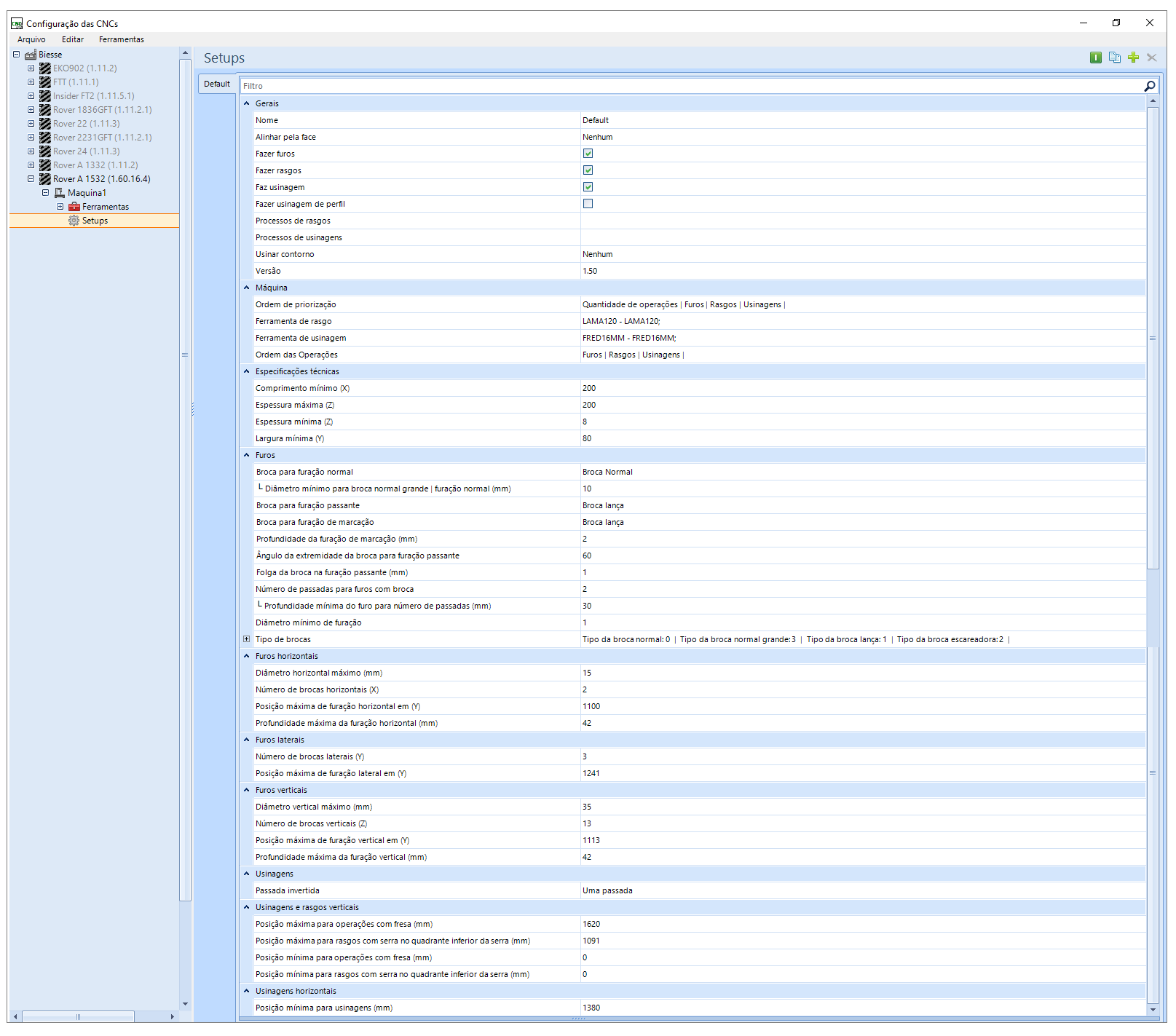The height and width of the screenshot is (1036, 1176).
Task: Click the gear icon beside Setups
Action: pyautogui.click(x=74, y=221)
